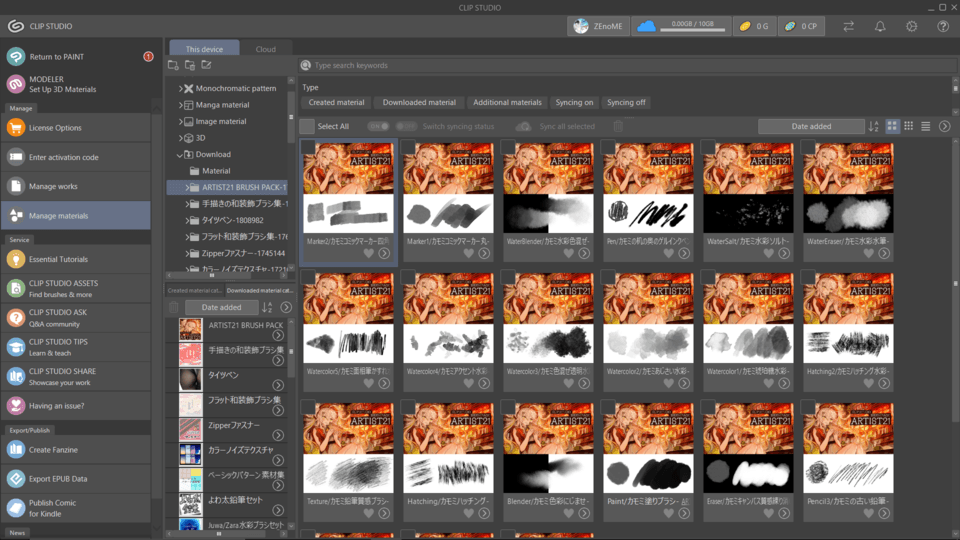
Task: Favorite the Watercolor5 material heart
Action: (x=369, y=383)
